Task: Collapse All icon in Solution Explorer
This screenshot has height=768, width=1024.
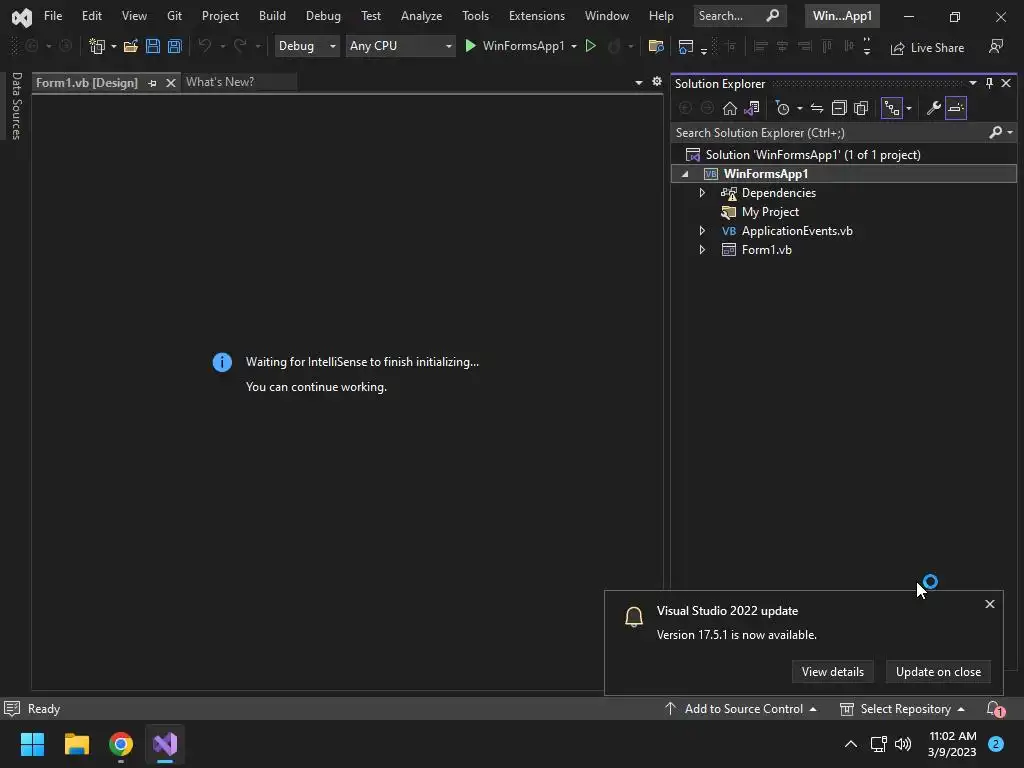Action: pyautogui.click(x=839, y=108)
